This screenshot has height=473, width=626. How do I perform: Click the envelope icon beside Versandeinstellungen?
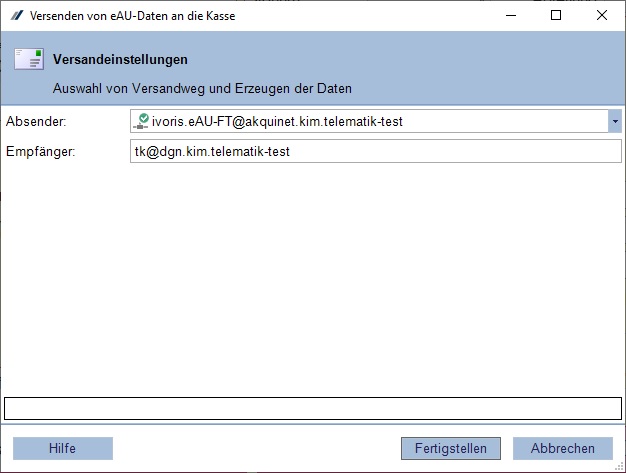pos(29,59)
